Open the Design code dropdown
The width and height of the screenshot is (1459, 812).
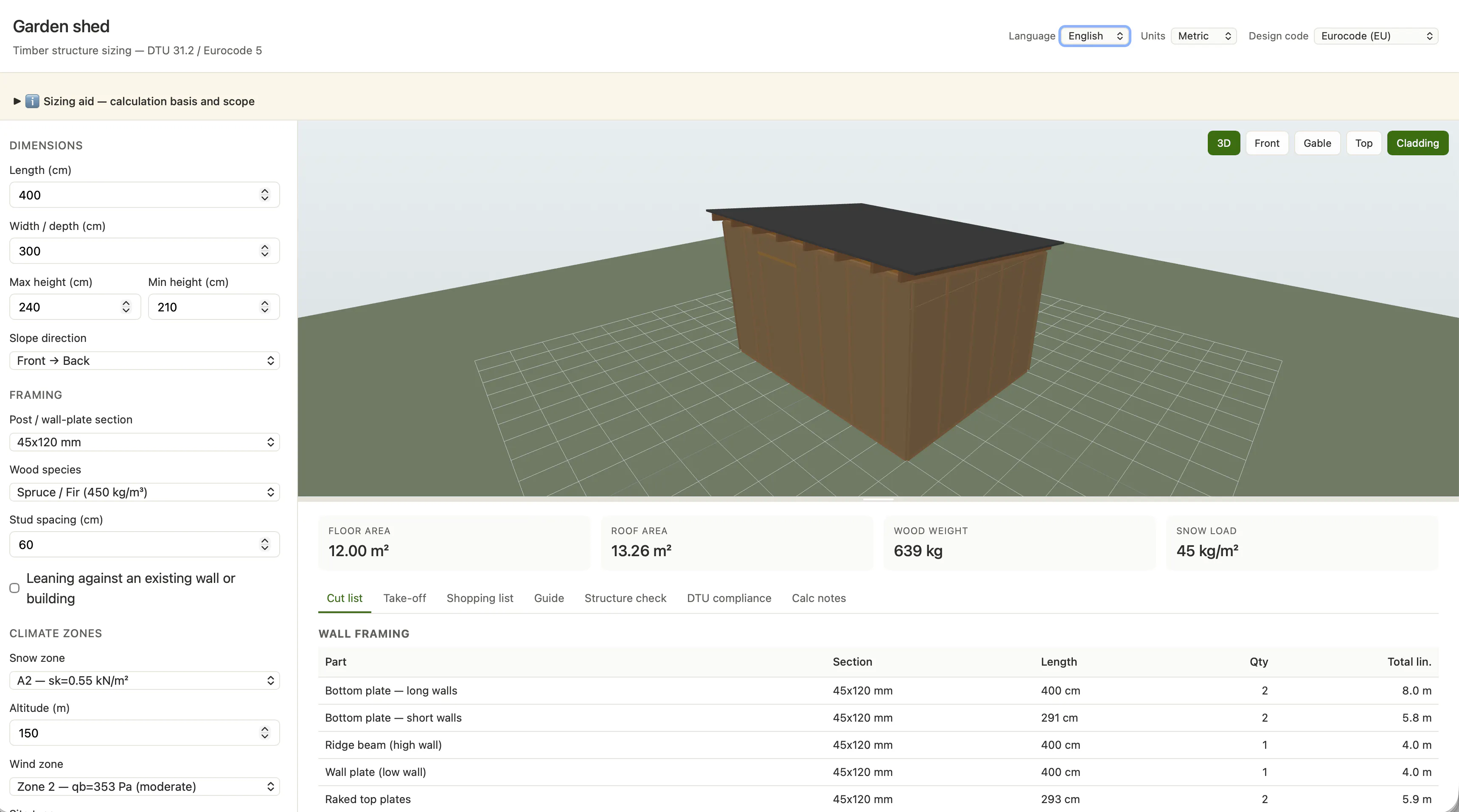(1376, 36)
